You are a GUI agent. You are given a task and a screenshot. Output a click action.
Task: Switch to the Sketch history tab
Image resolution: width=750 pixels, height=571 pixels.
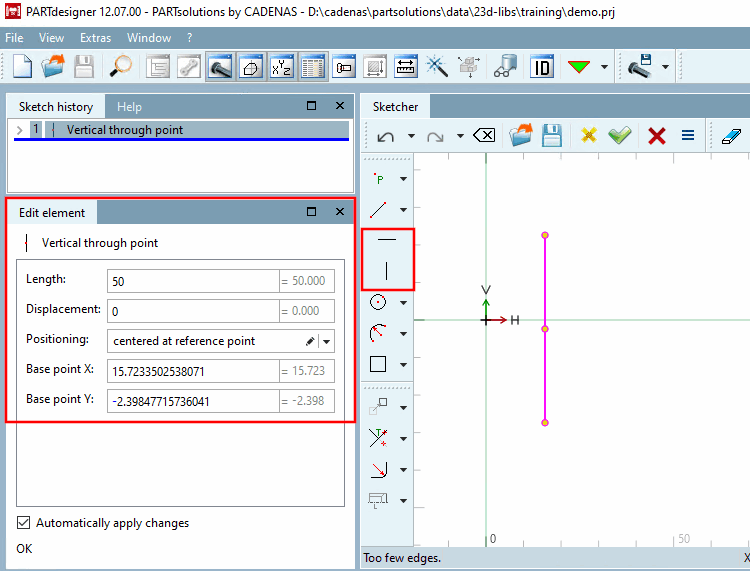tap(56, 107)
